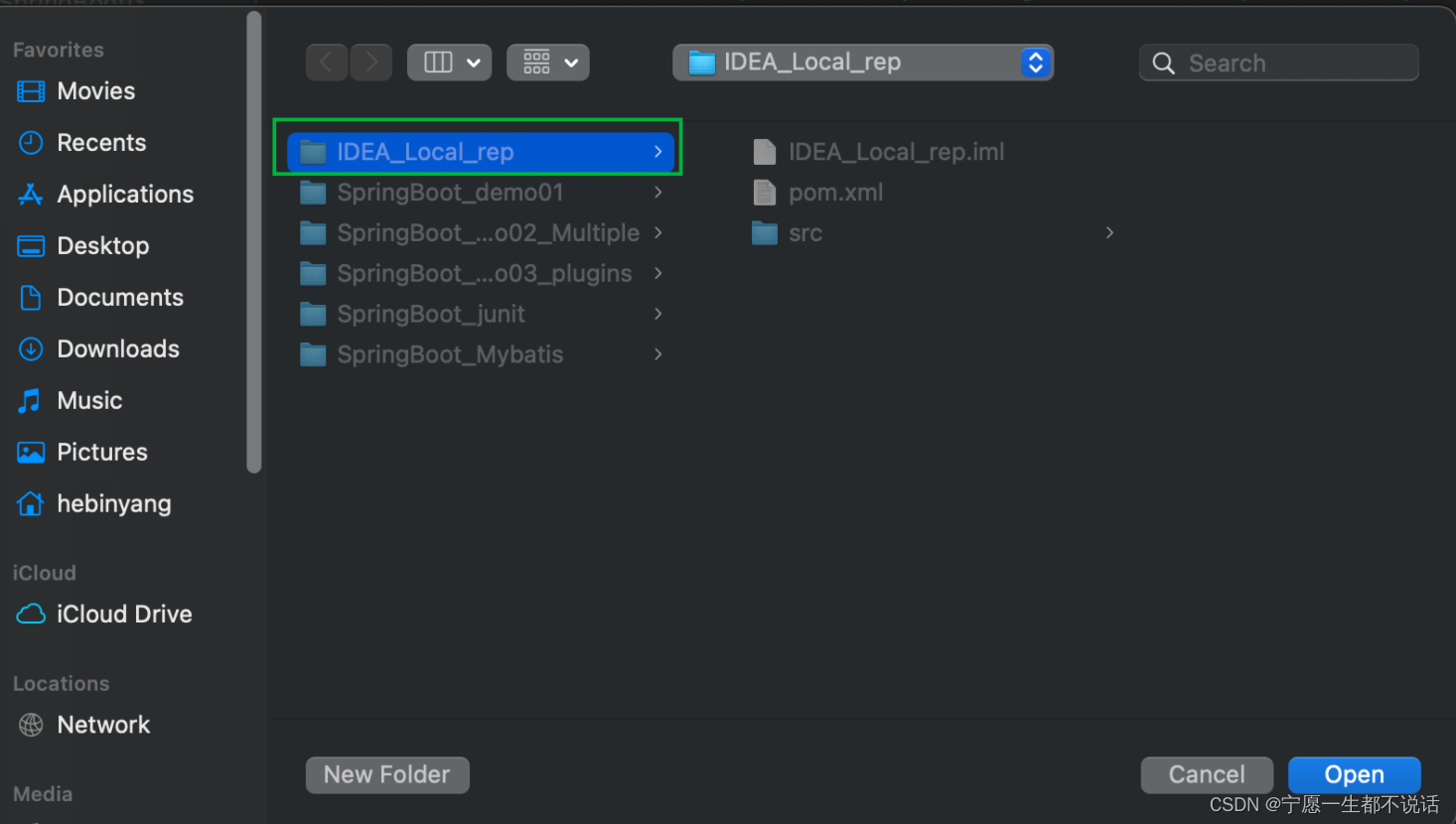Click the Search field
The image size is (1456, 824).
pyautogui.click(x=1279, y=63)
